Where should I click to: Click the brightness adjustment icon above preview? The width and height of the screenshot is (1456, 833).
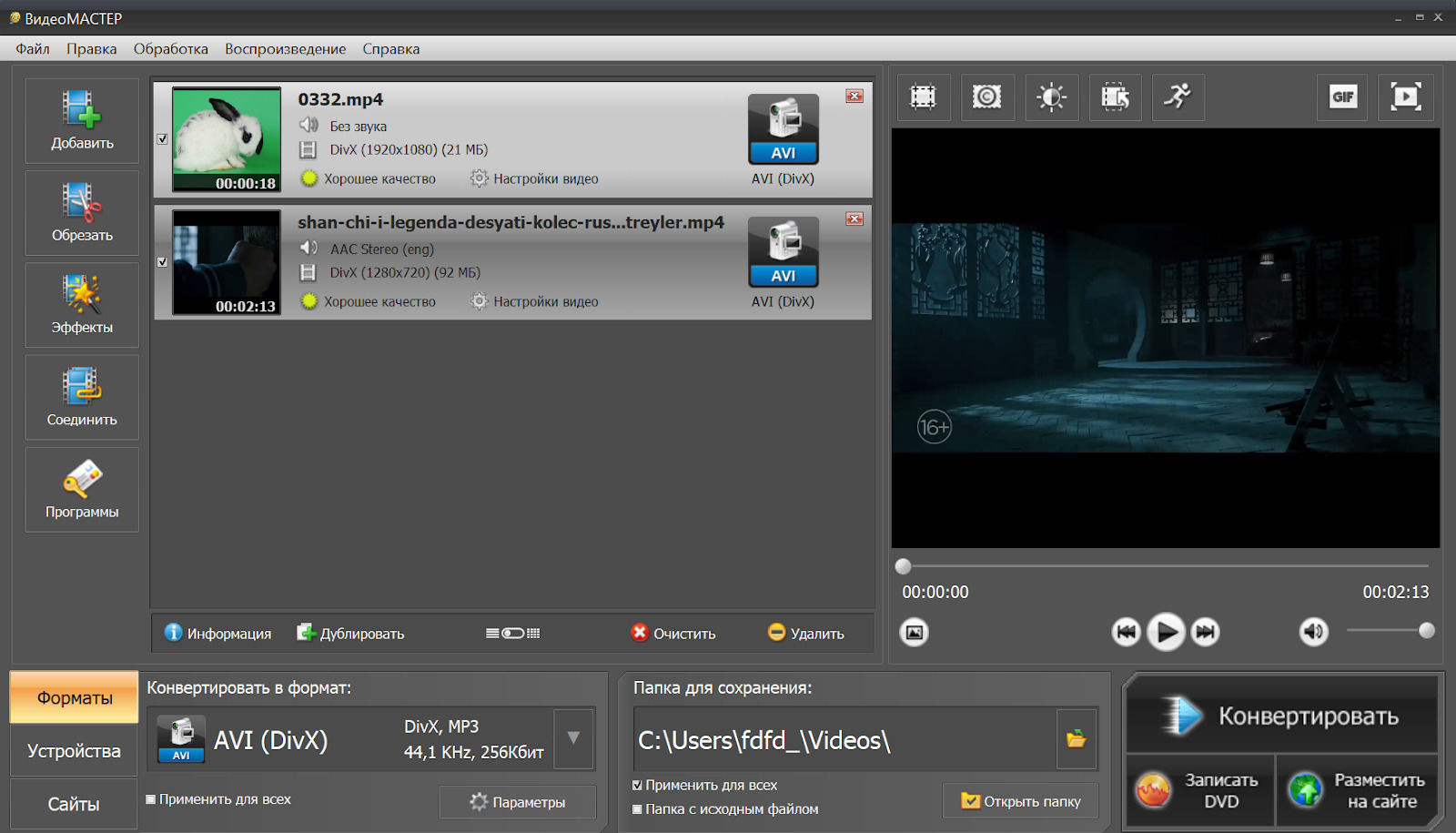coord(1051,97)
